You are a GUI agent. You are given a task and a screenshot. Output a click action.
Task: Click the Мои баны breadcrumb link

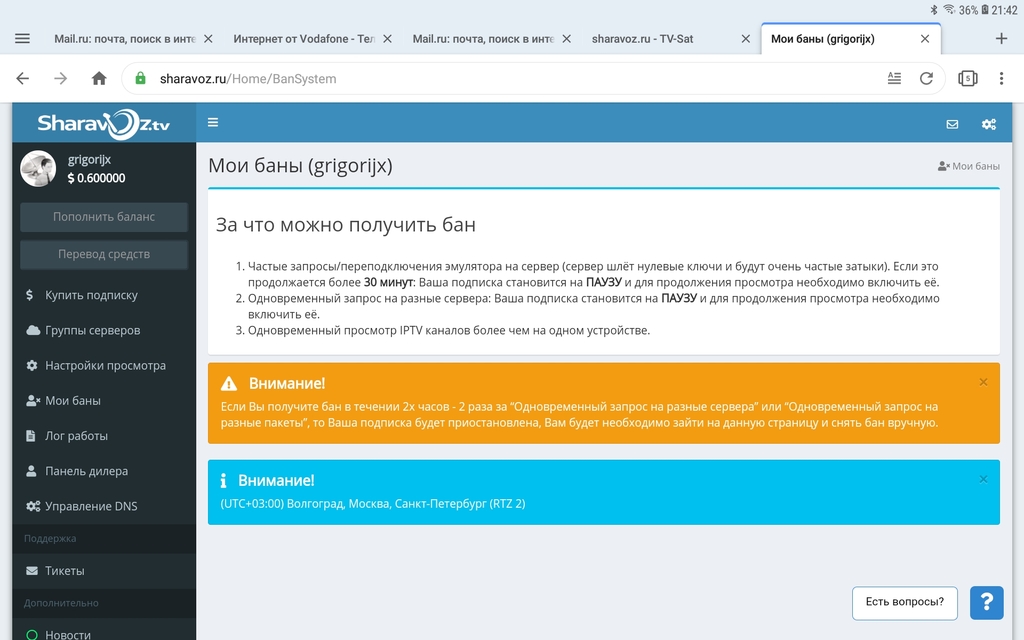click(x=968, y=166)
